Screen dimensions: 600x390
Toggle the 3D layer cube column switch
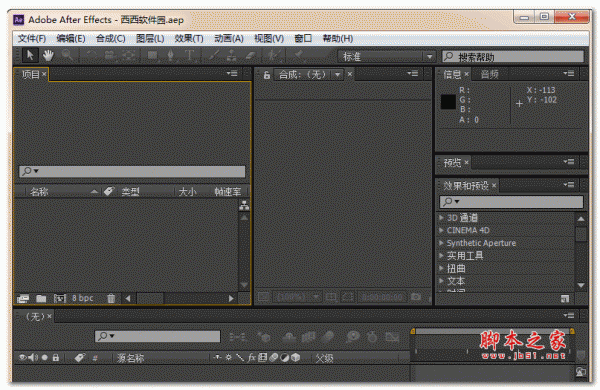[x=295, y=357]
